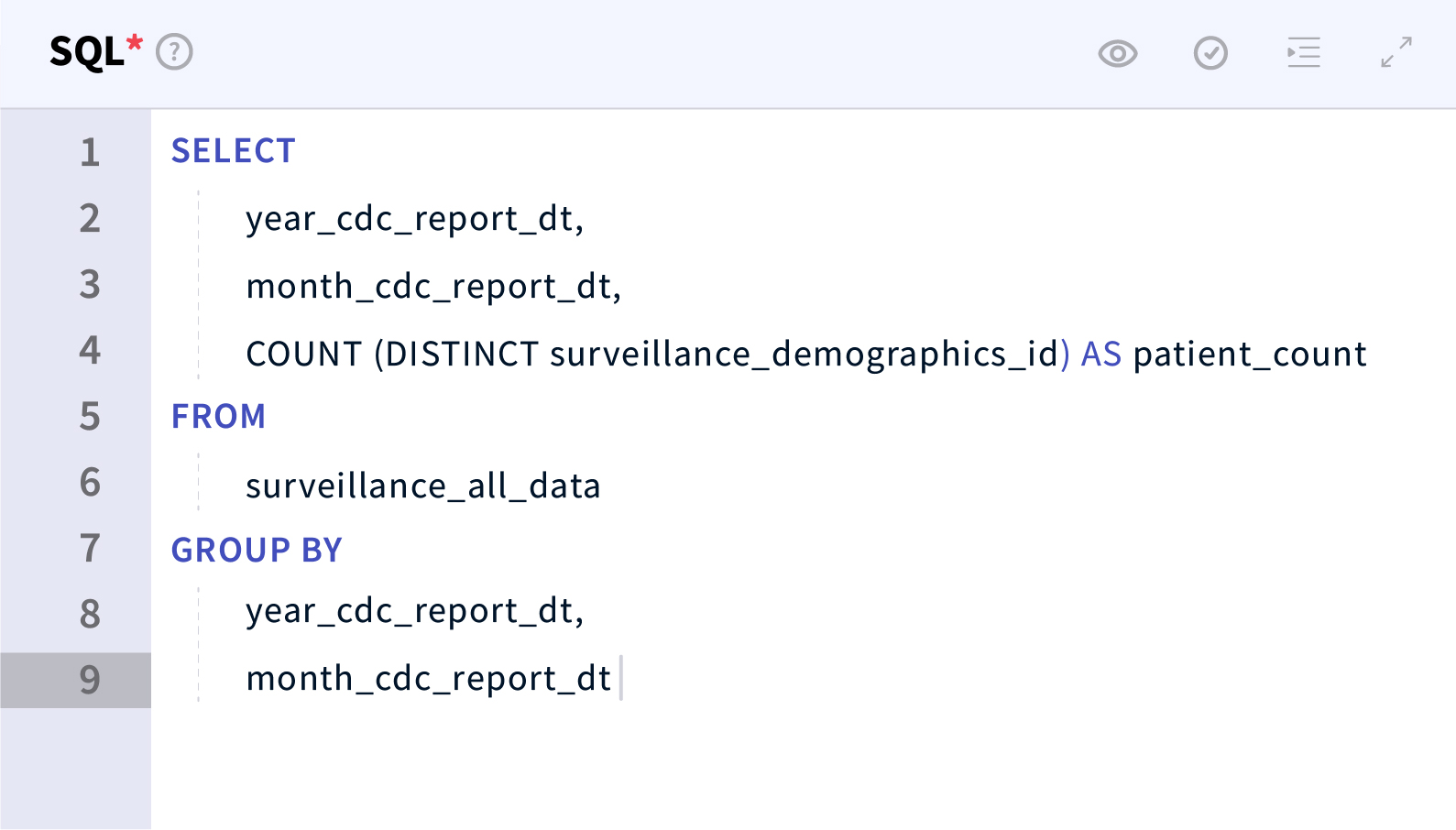This screenshot has height=830, width=1456.
Task: Click the GROUP BY keyword
Action: 257,550
